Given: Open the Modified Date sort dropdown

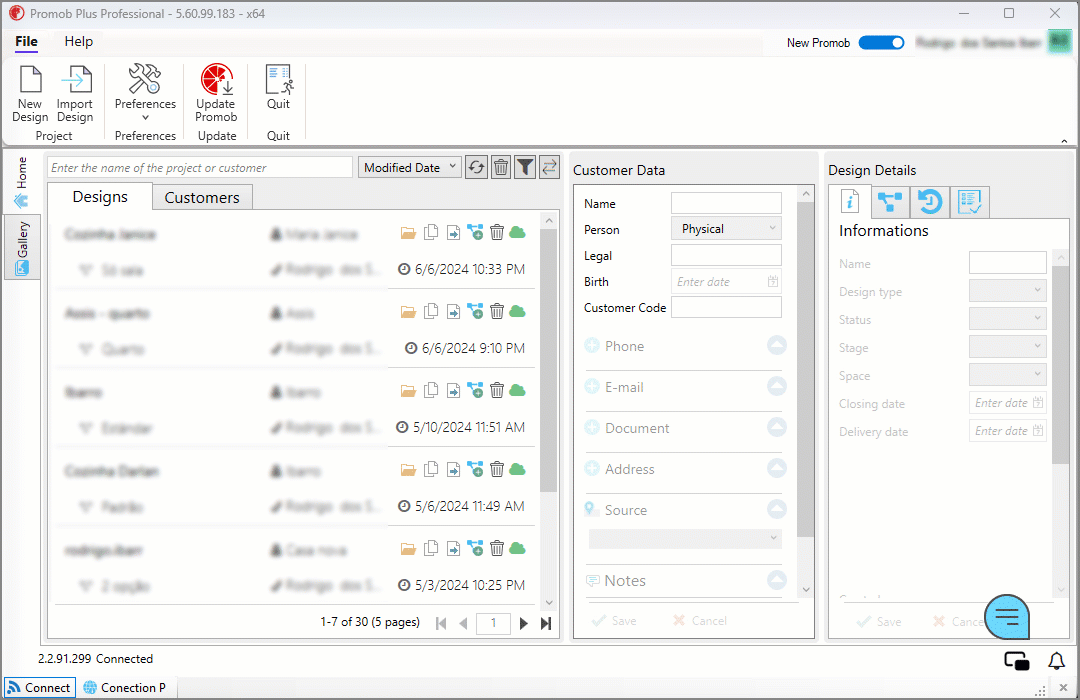Looking at the screenshot, I should coord(410,167).
